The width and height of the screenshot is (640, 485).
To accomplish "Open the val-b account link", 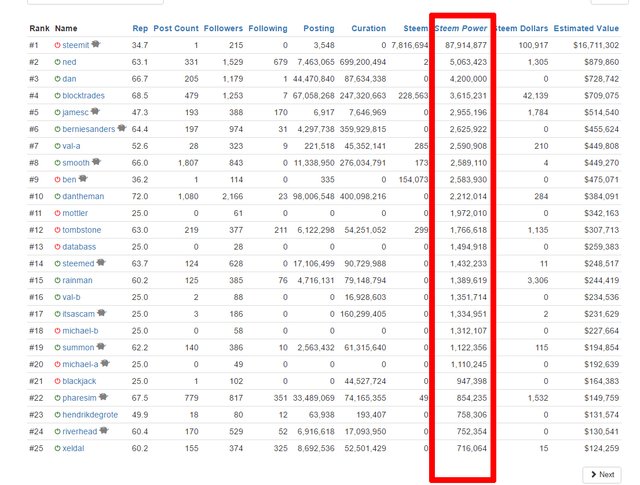I will [x=71, y=297].
